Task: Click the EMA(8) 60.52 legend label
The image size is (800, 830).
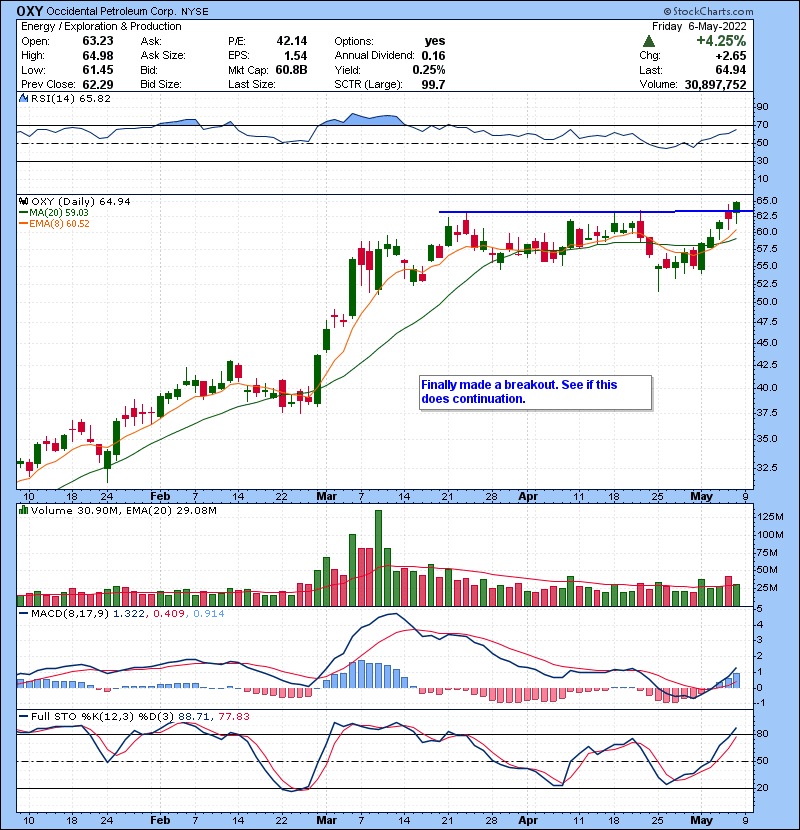Action: click(x=59, y=224)
